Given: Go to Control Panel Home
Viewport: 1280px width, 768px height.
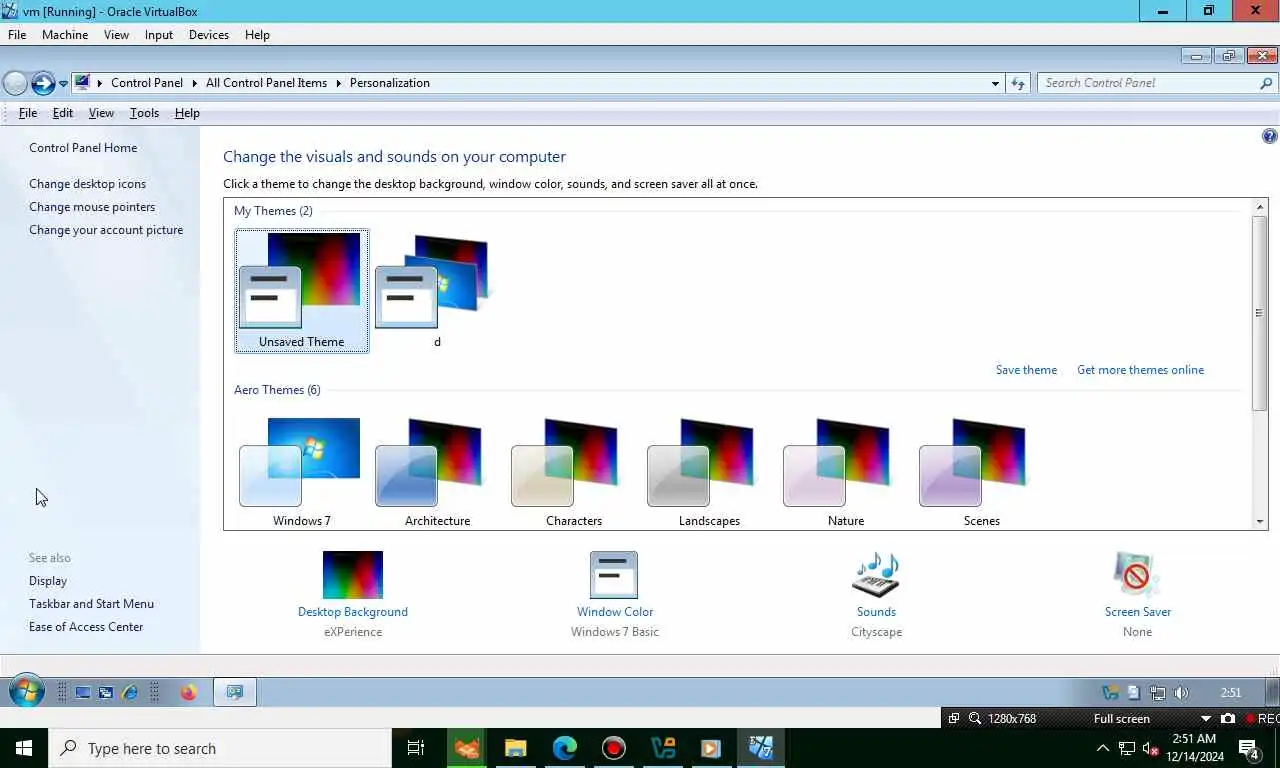Looking at the screenshot, I should [83, 148].
